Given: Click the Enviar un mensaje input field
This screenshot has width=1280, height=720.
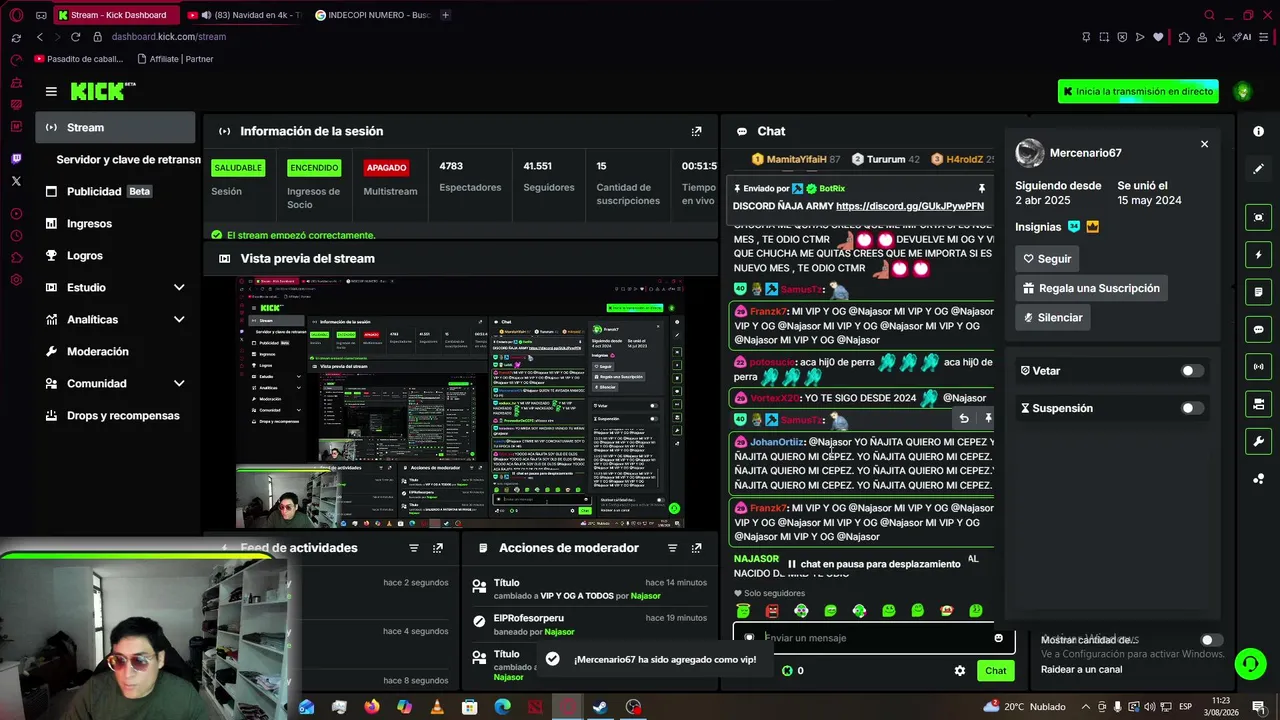Looking at the screenshot, I should click(x=873, y=638).
